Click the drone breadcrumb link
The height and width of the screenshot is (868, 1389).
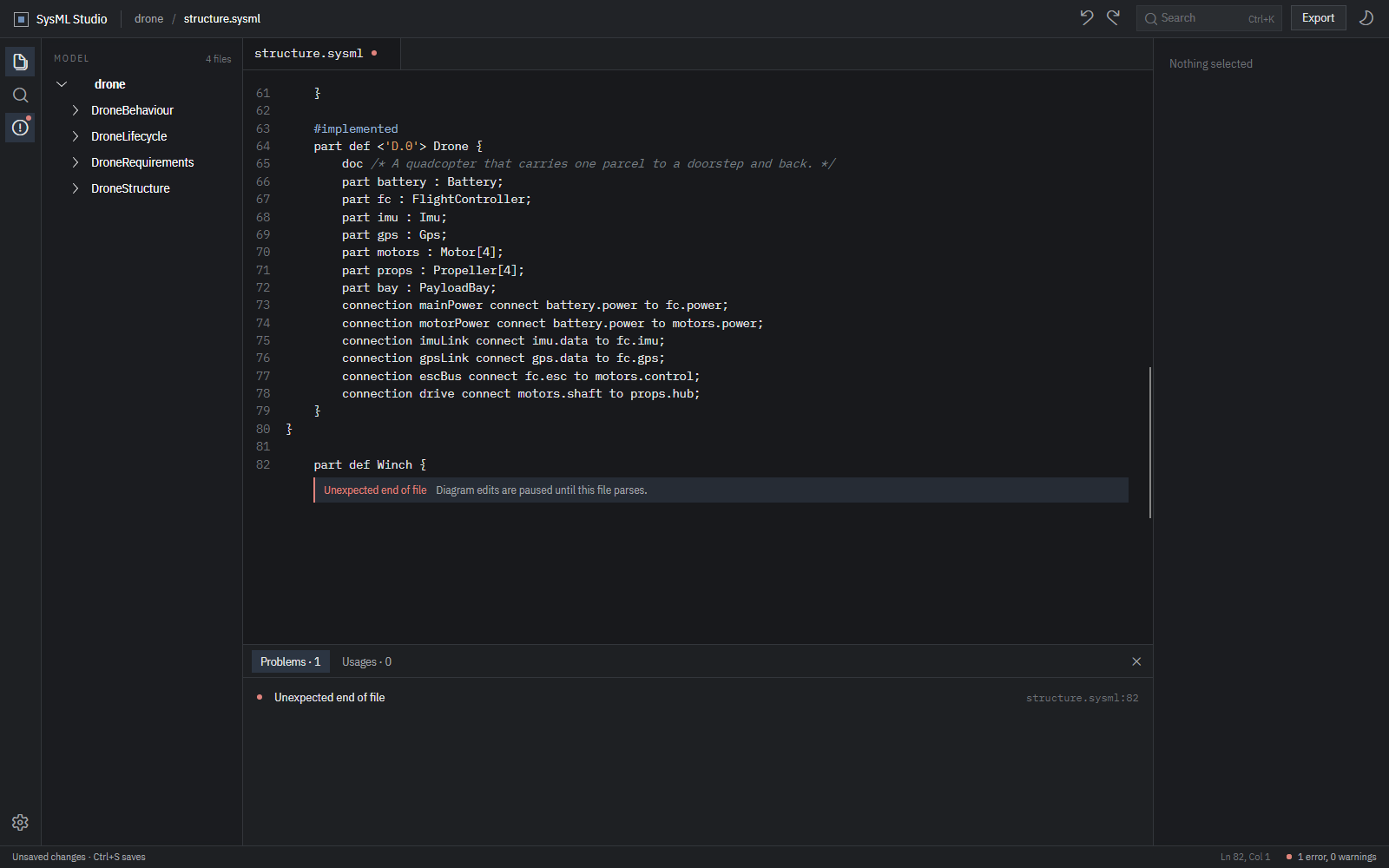(148, 19)
